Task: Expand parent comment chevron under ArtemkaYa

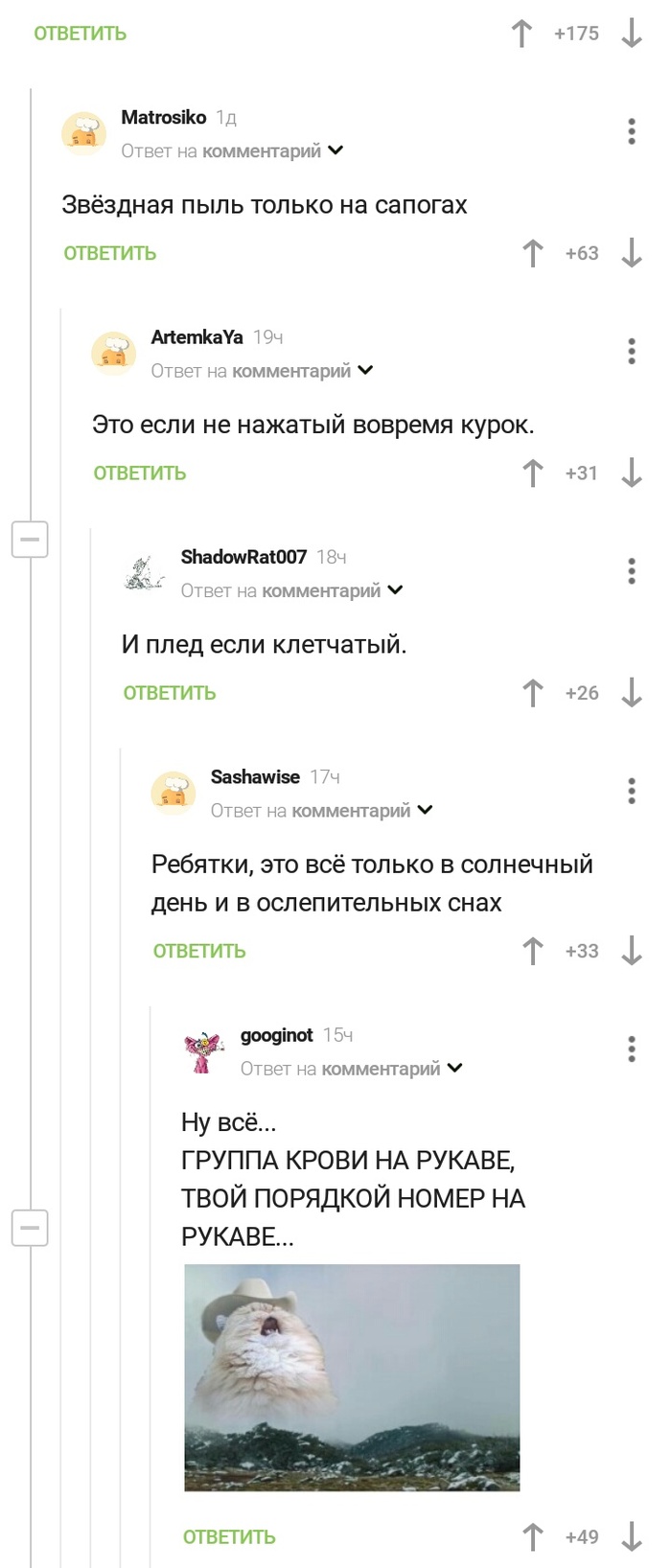Action: [x=365, y=371]
